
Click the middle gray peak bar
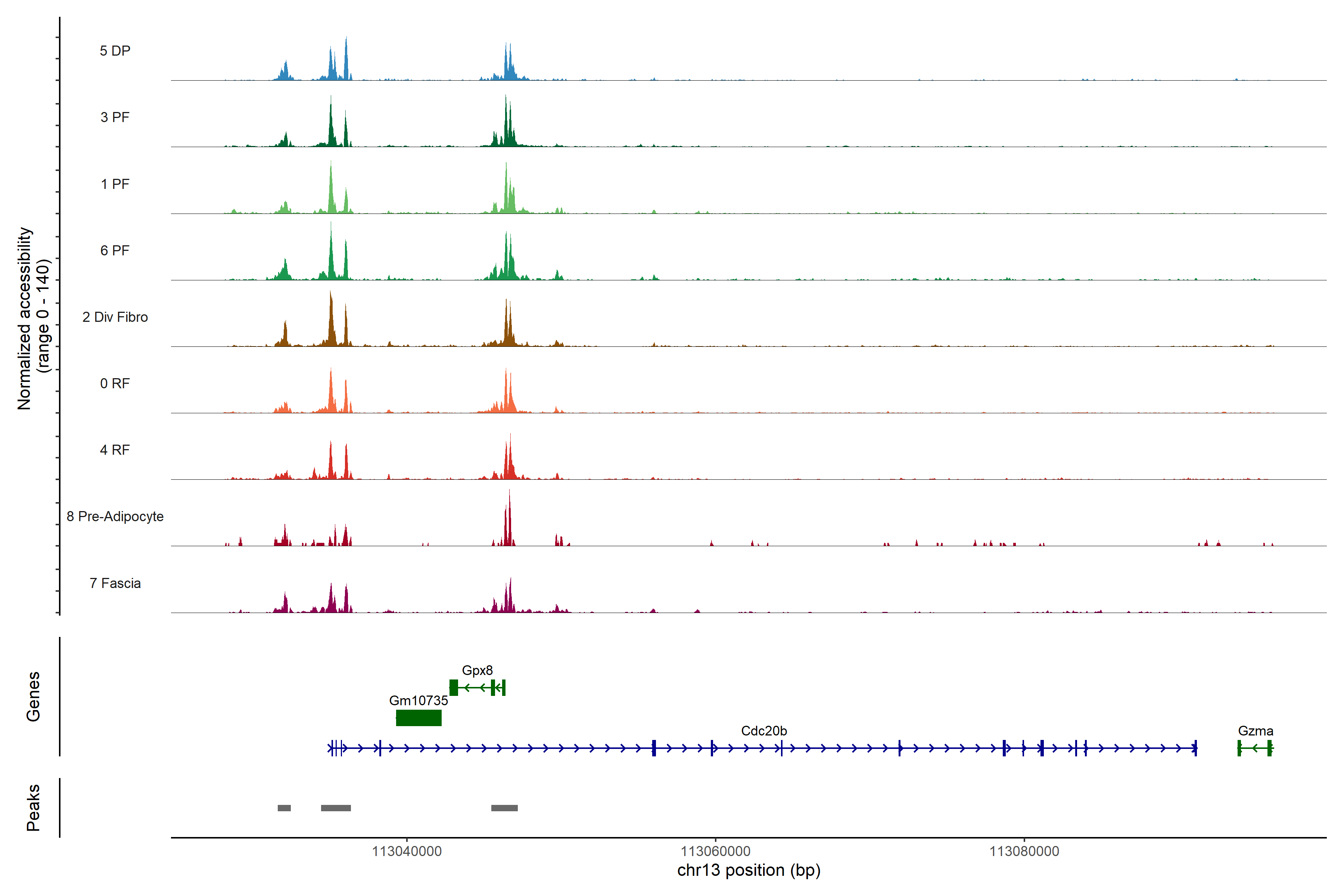[336, 808]
